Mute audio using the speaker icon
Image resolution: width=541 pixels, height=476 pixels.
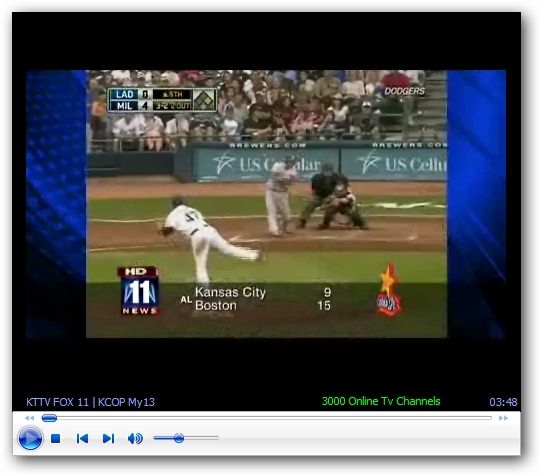(x=135, y=438)
